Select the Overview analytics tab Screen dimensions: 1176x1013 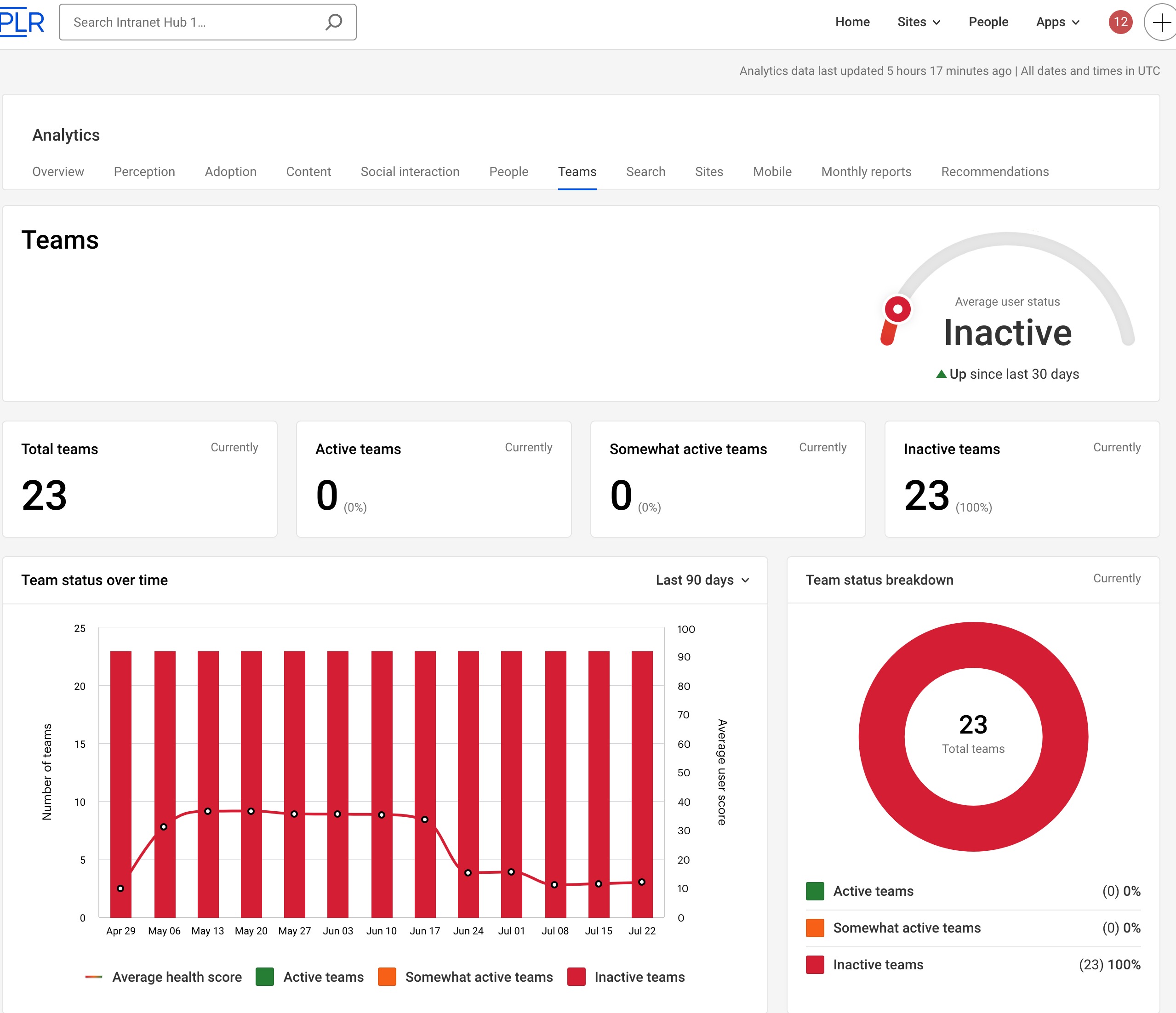[58, 172]
